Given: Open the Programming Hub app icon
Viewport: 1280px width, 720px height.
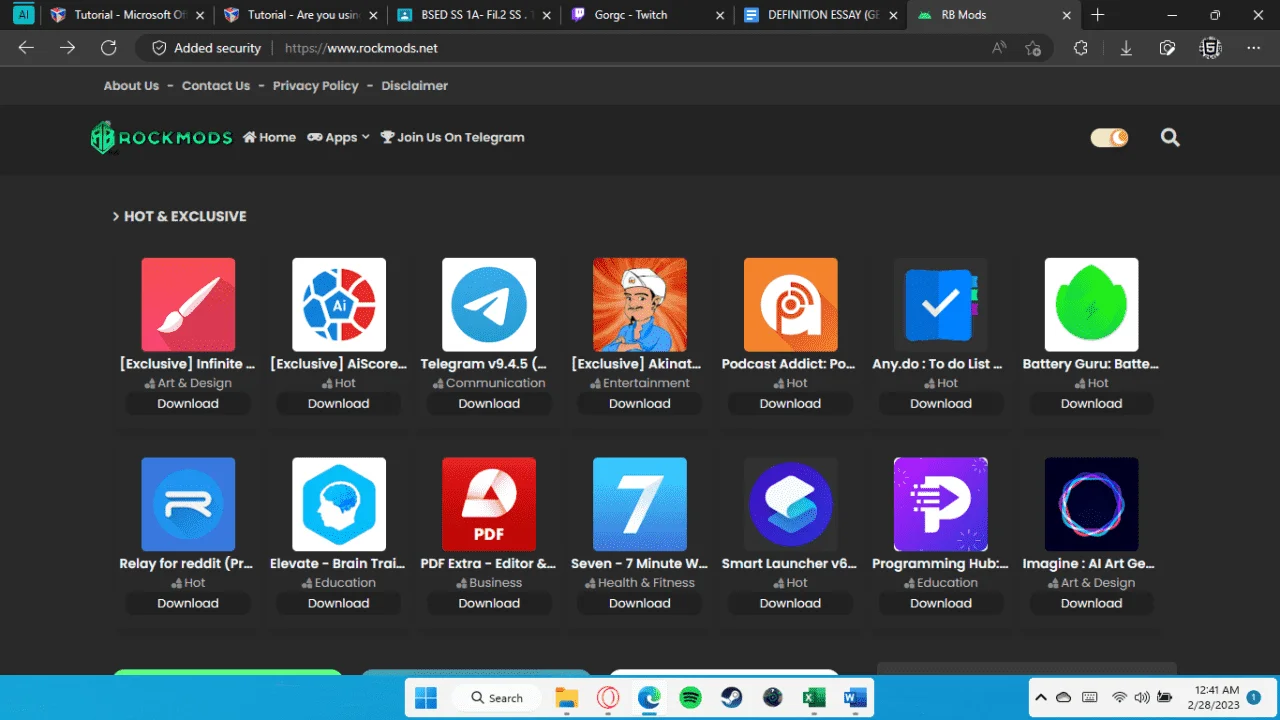Looking at the screenshot, I should click(x=941, y=505).
